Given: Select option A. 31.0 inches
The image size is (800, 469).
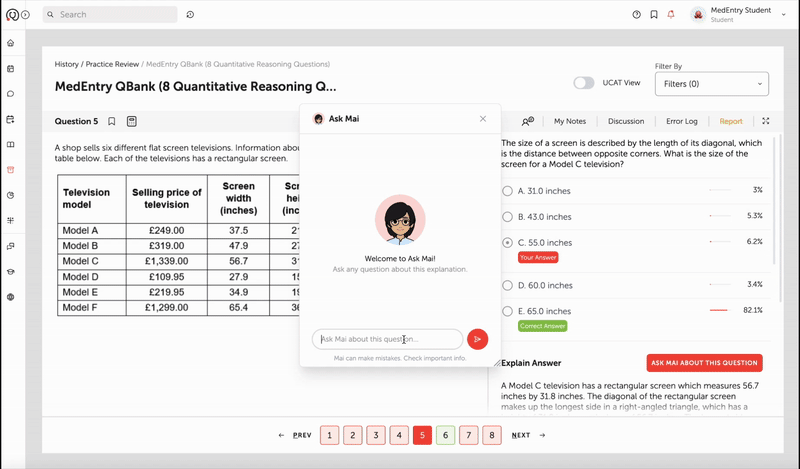Looking at the screenshot, I should [x=507, y=191].
